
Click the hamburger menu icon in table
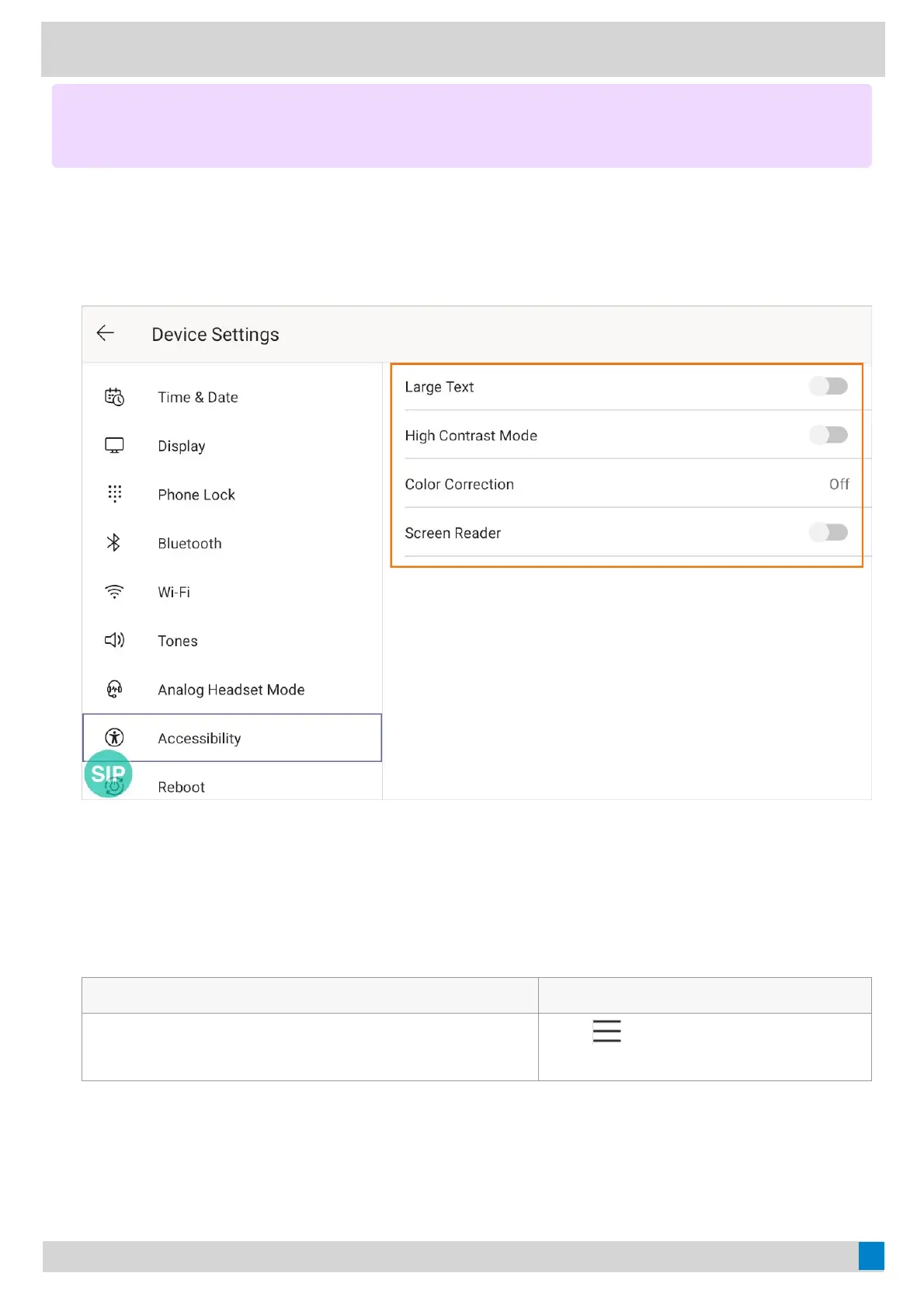(606, 1031)
